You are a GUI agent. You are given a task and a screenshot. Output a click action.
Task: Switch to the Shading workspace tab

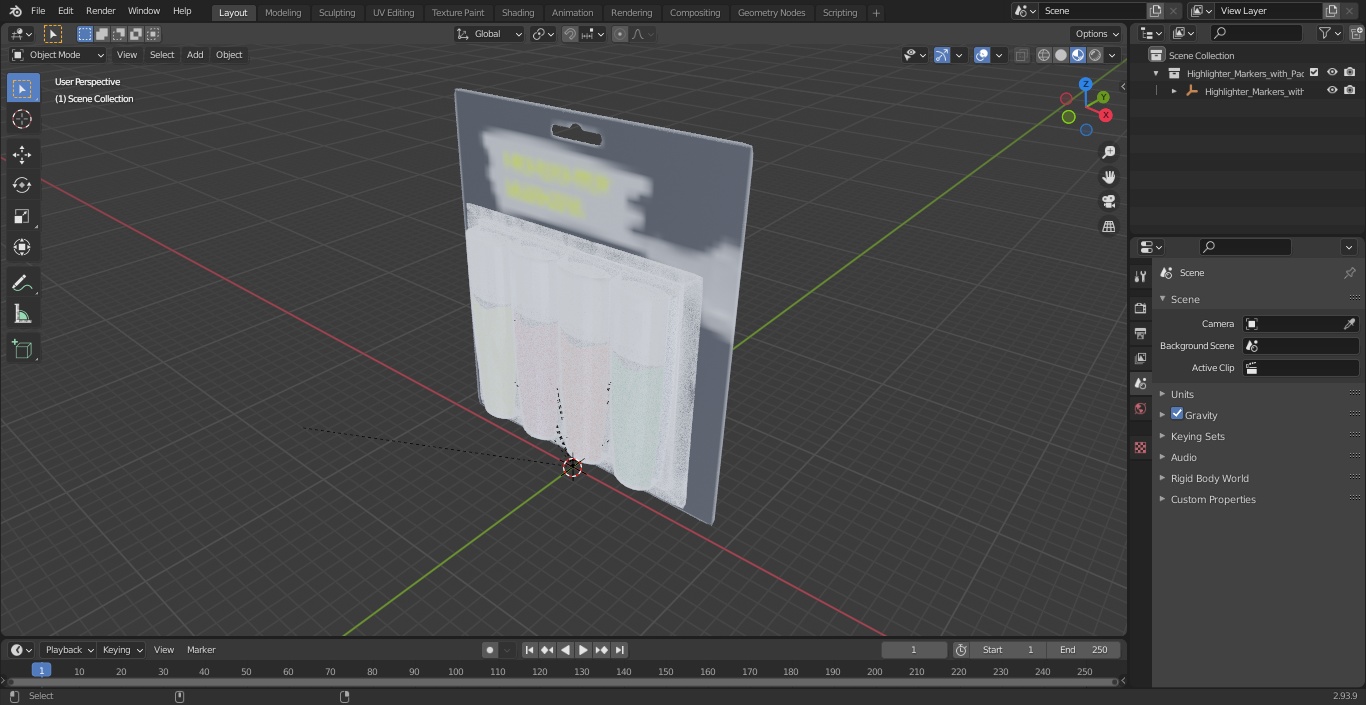pyautogui.click(x=518, y=12)
